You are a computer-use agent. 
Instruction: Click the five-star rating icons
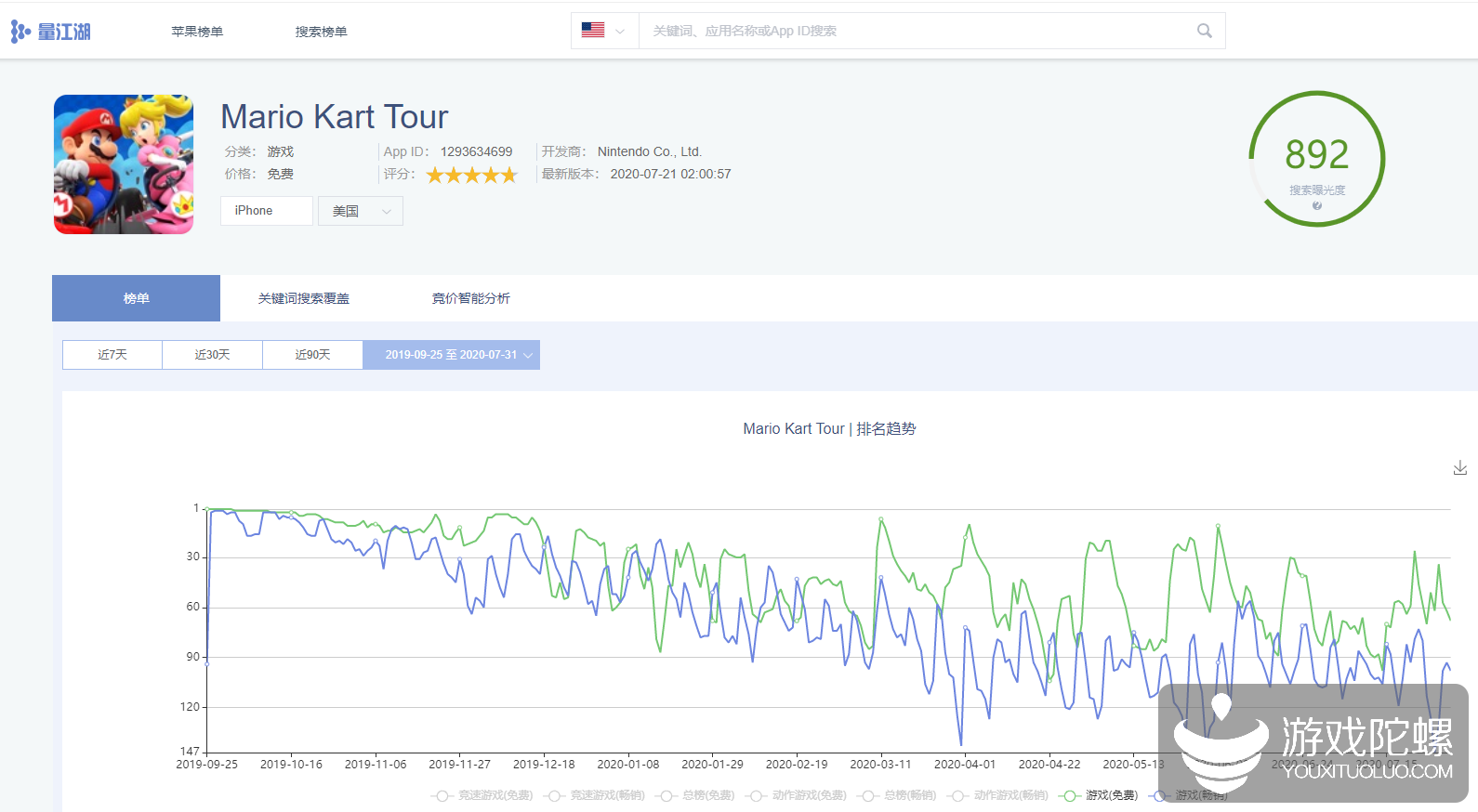coord(471,175)
